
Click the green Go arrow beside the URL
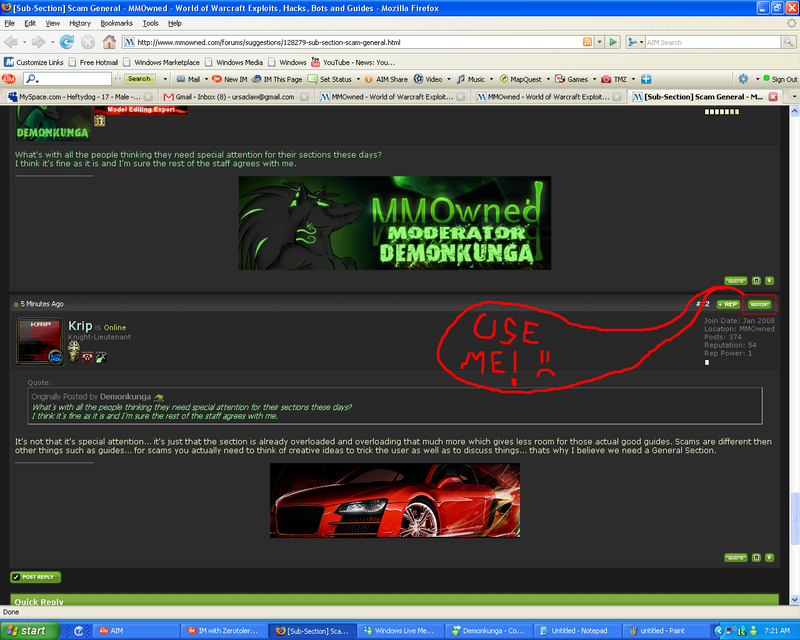click(x=613, y=42)
